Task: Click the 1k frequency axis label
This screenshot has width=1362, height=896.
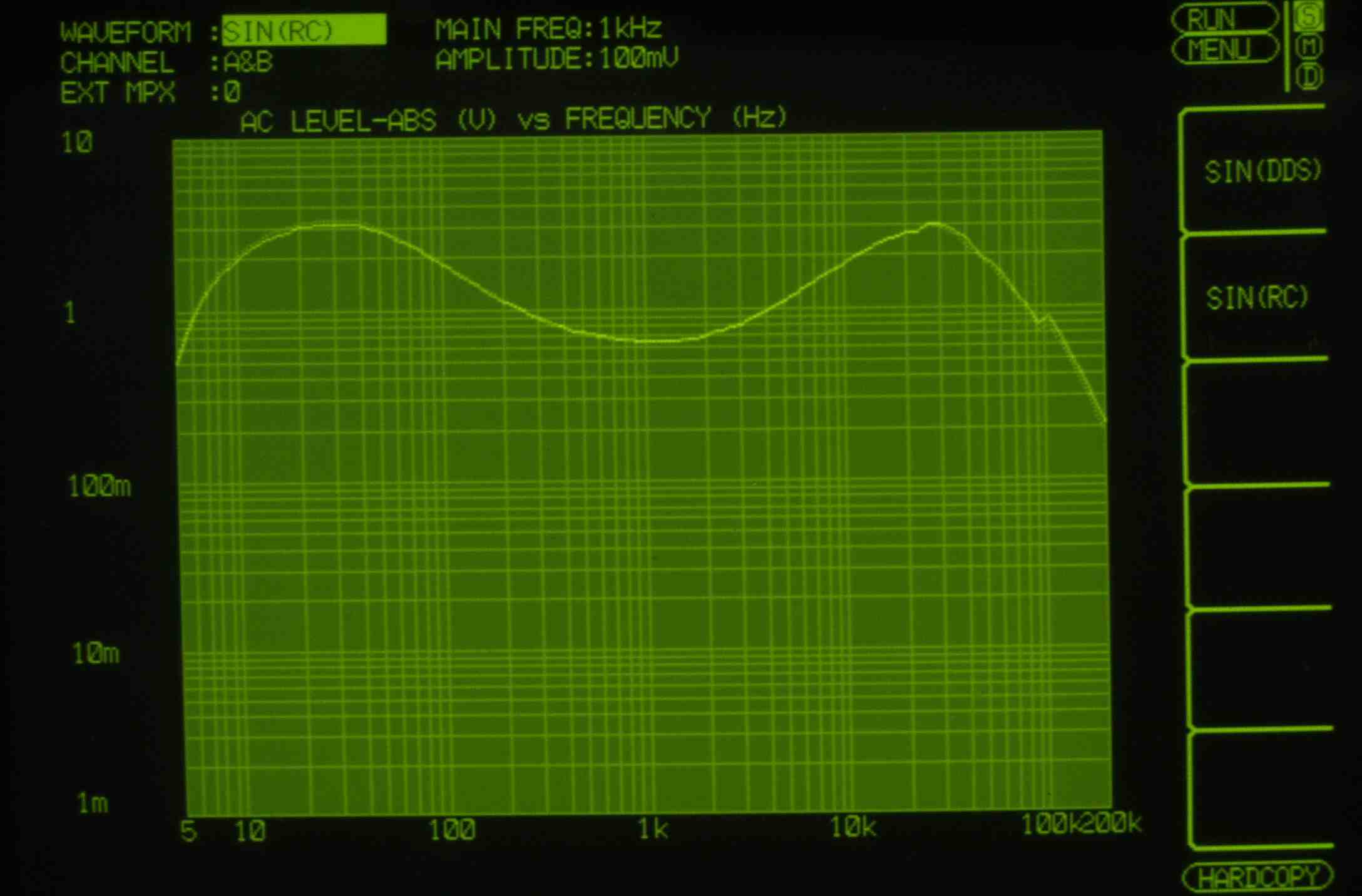Action: 653,829
